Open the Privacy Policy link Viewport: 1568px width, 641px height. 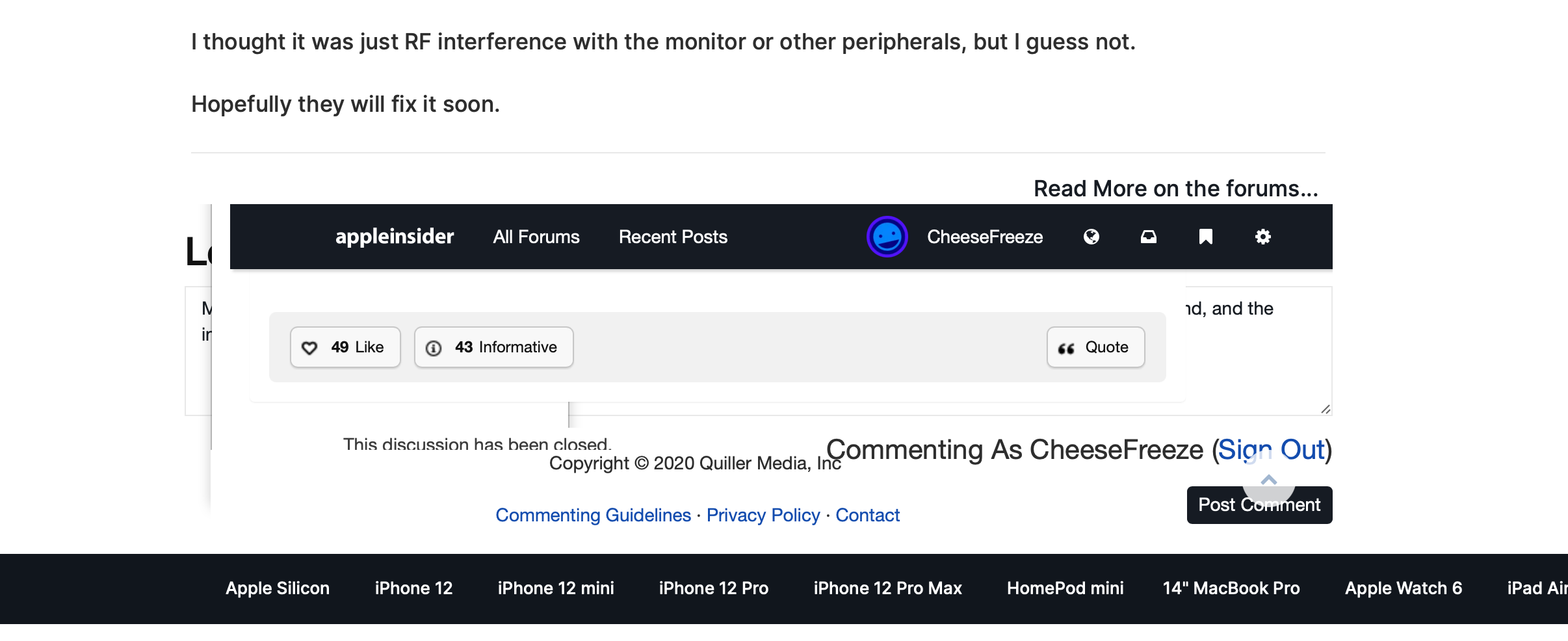point(763,515)
